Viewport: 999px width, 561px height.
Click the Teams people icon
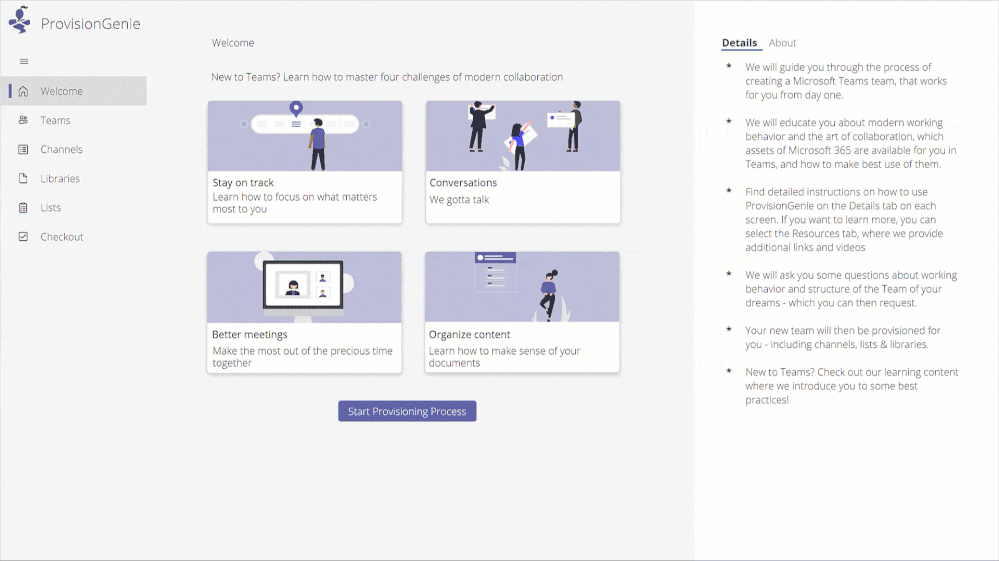(x=24, y=120)
